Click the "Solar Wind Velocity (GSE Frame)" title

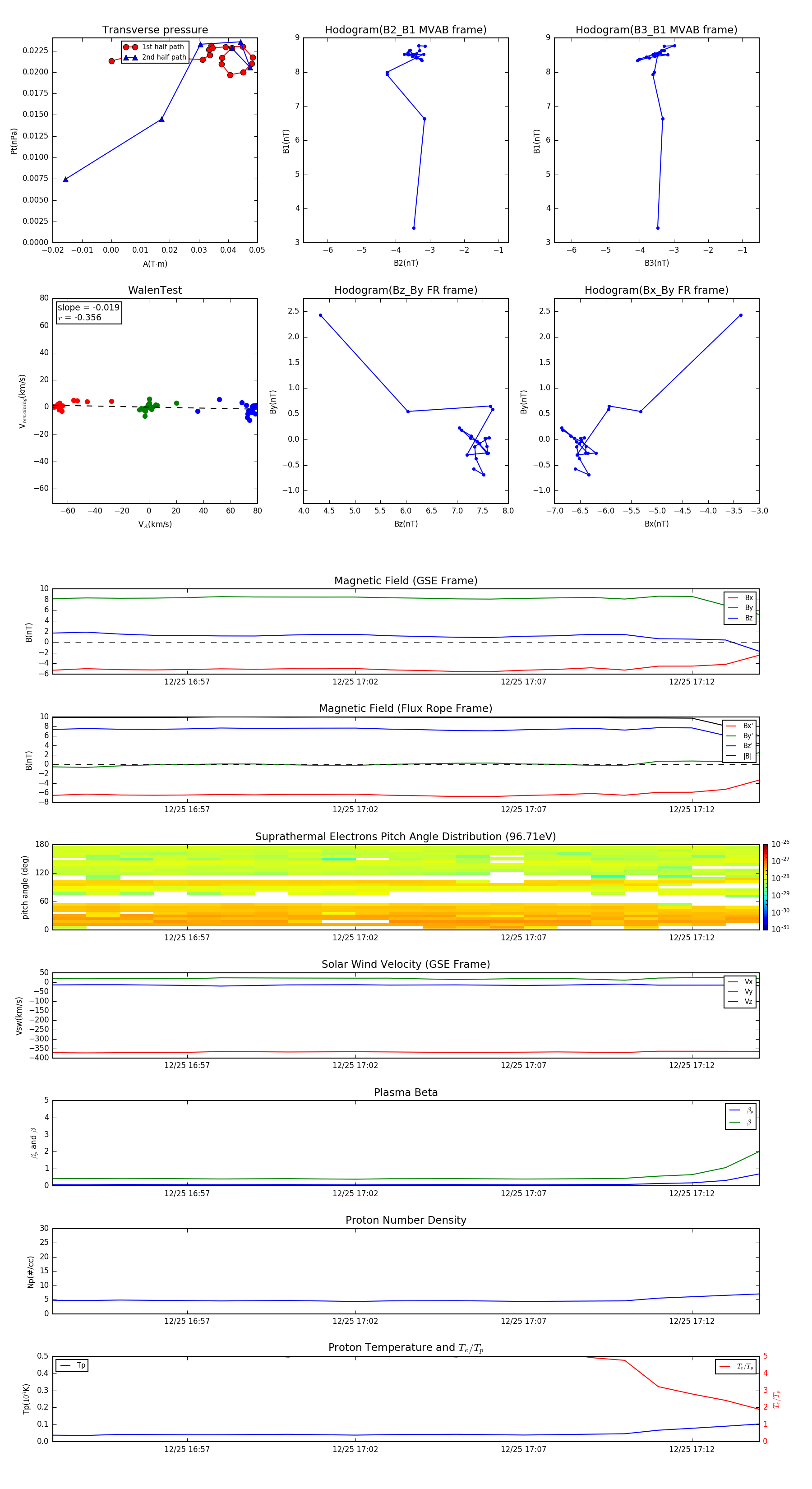406,965
